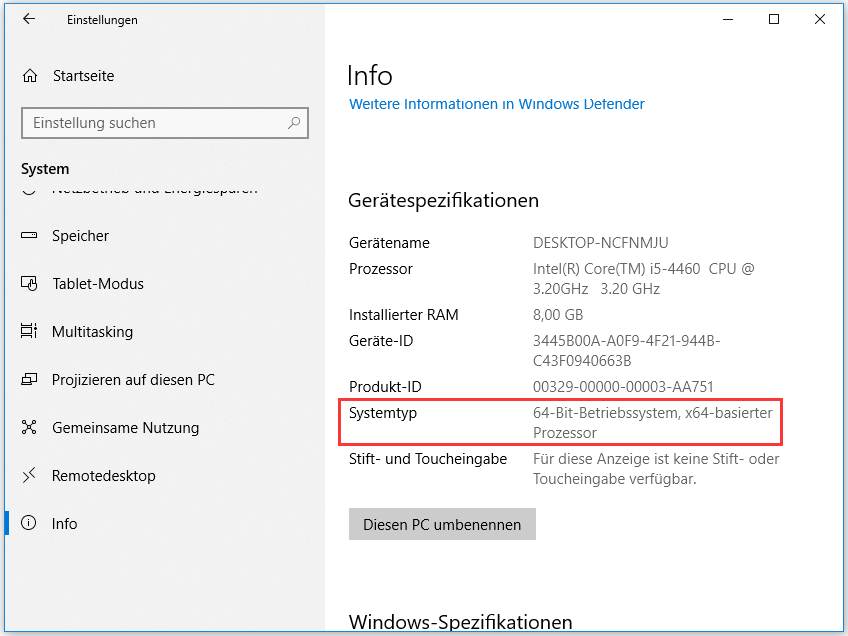Select the Gemeinsame Nutzung sharing icon
The width and height of the screenshot is (848, 636).
coord(30,427)
